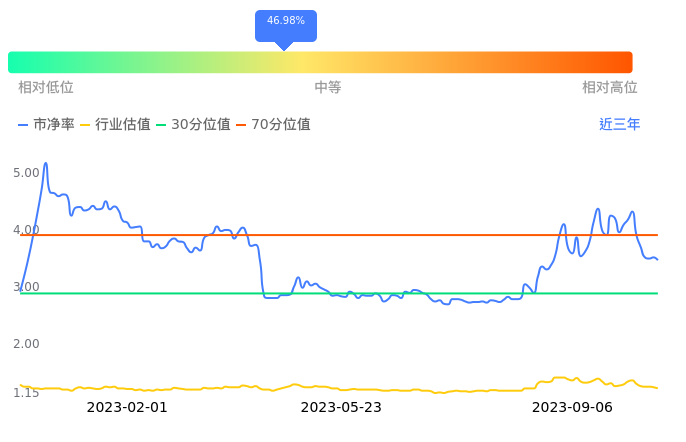686x442 pixels.
Task: Disable the 70分位值 legend entry
Action: click(x=273, y=125)
